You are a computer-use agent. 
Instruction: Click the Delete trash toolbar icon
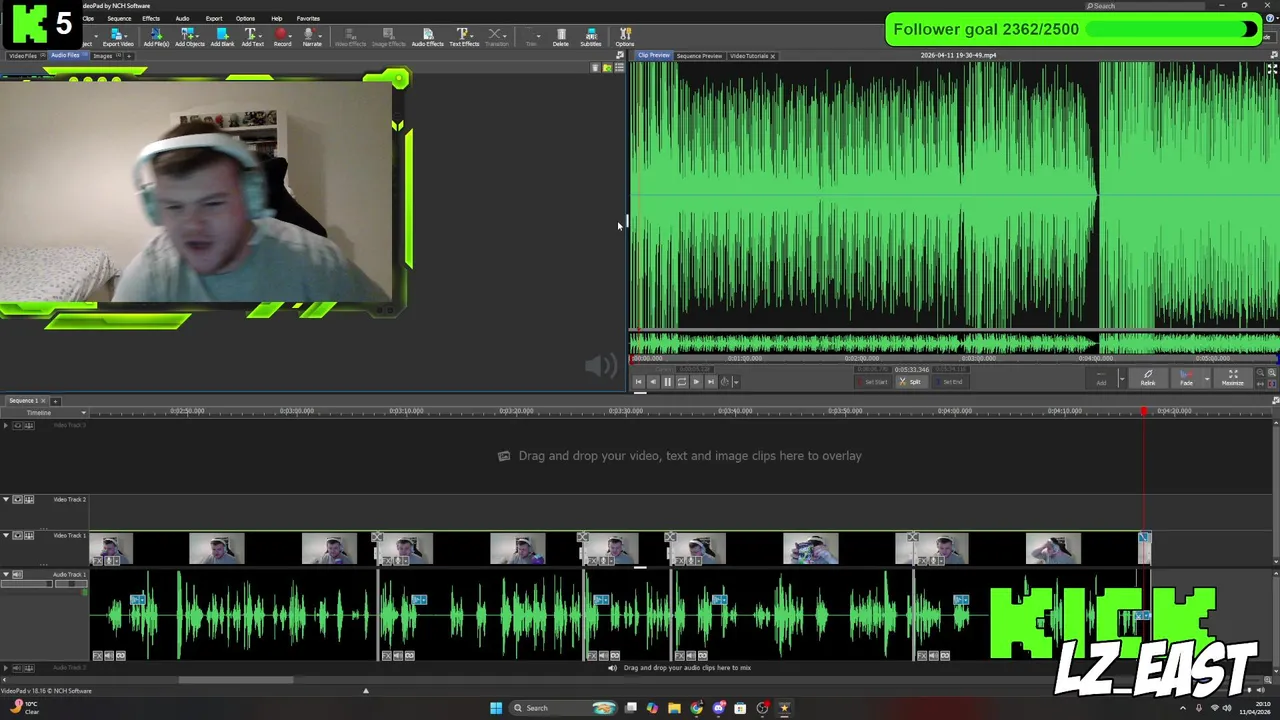coord(561,38)
